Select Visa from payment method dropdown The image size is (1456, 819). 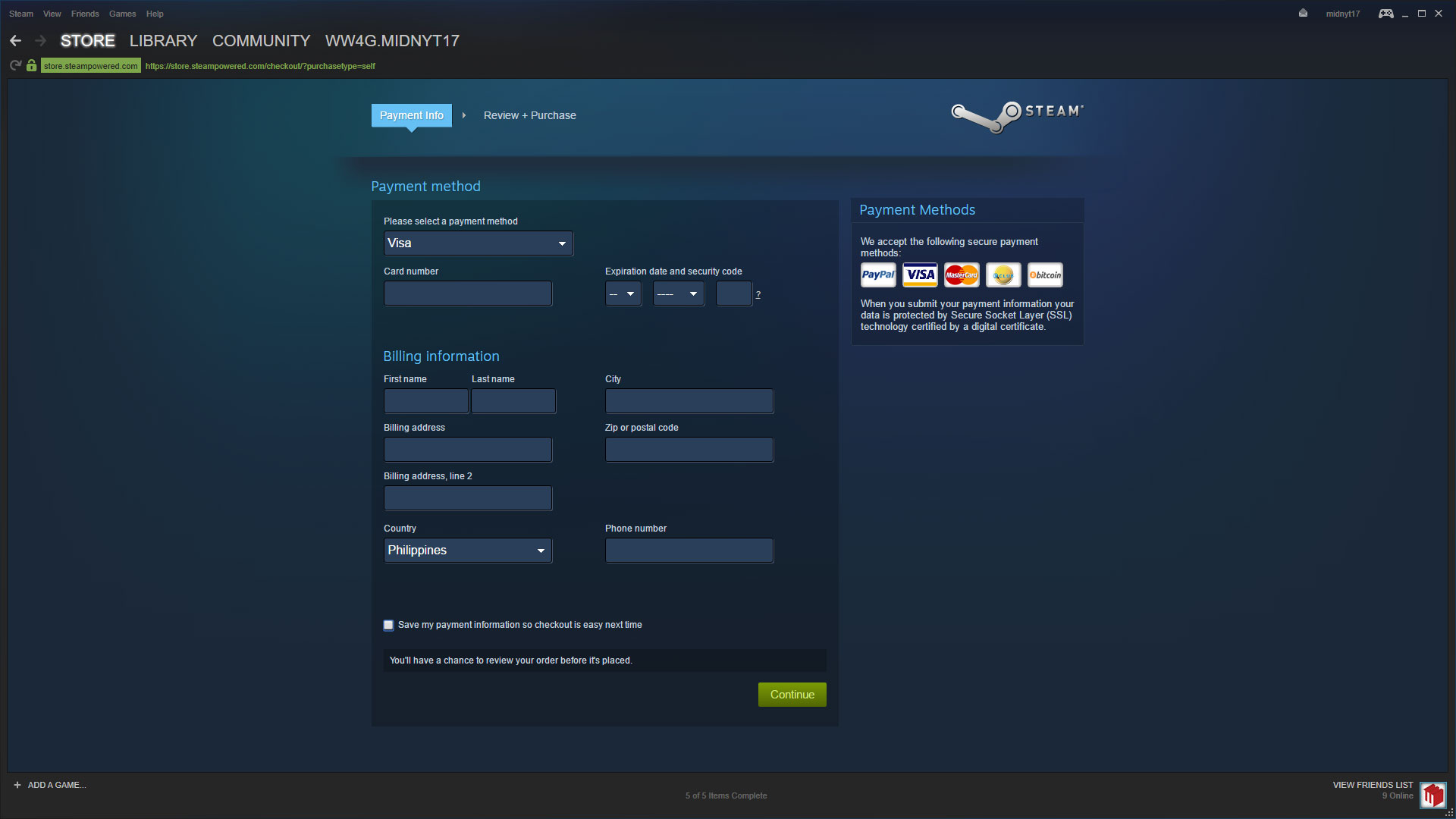(x=477, y=243)
